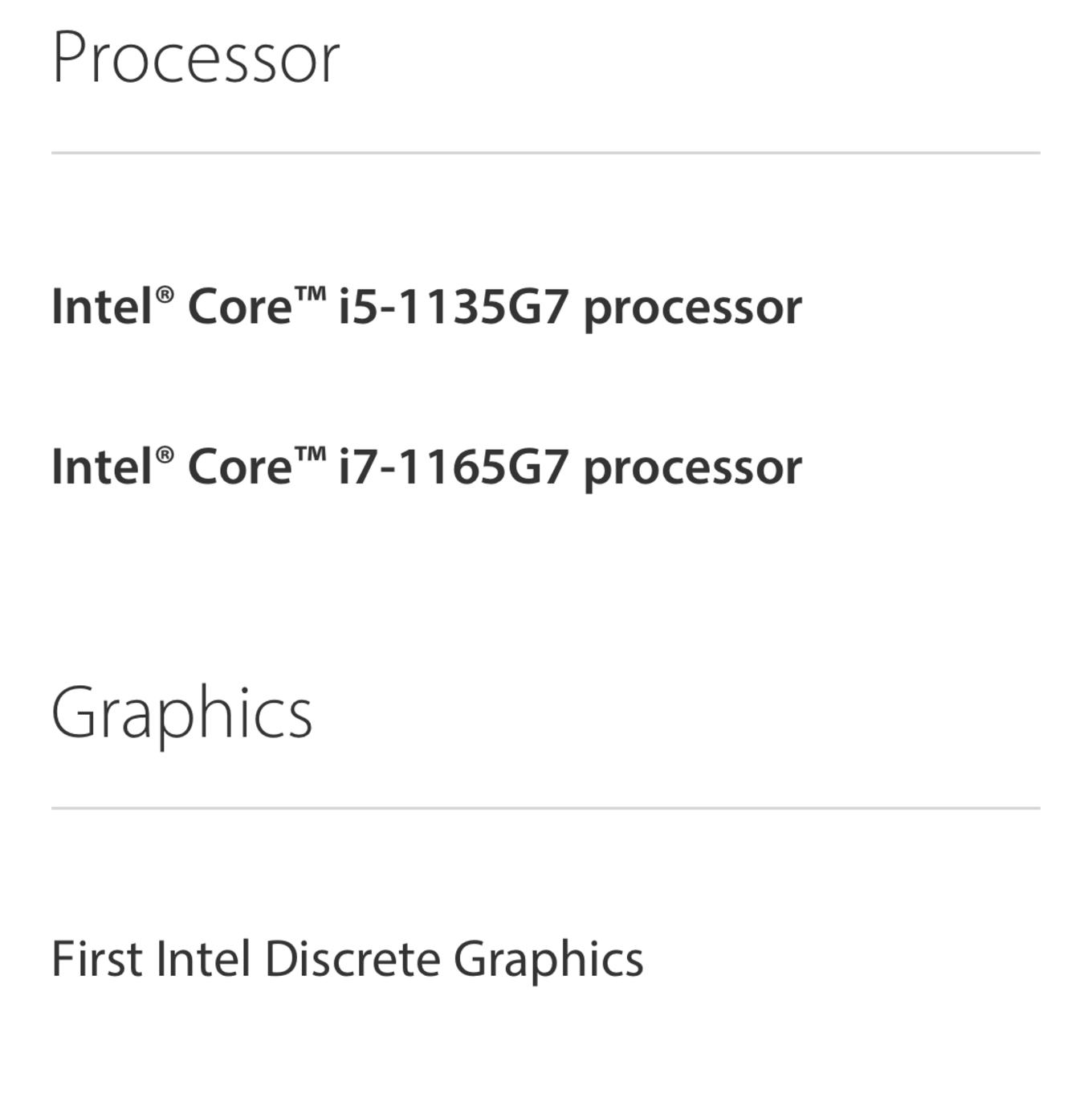Click the Processor section heading
This screenshot has height=1102, width=1092.
pyautogui.click(x=196, y=58)
